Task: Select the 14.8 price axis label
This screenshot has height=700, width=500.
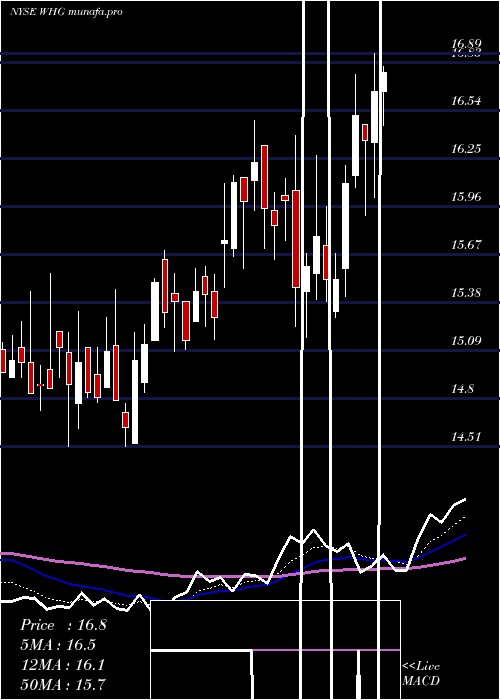Action: (462, 389)
